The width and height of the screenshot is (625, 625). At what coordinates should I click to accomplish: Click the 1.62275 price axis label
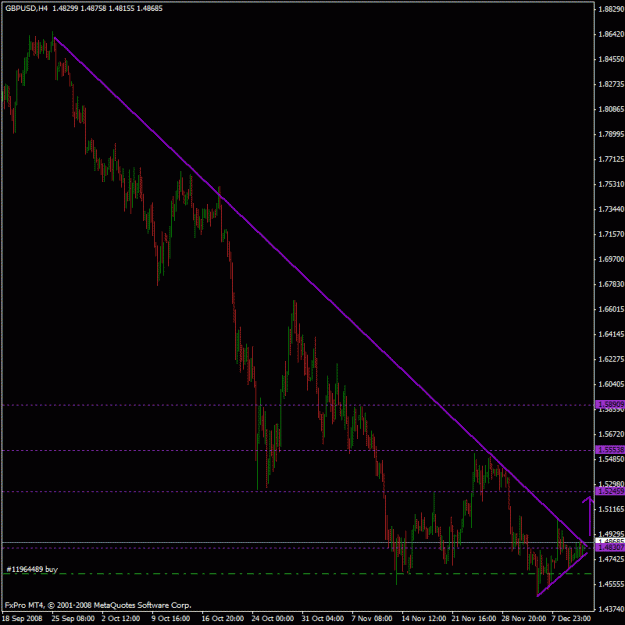[x=611, y=359]
